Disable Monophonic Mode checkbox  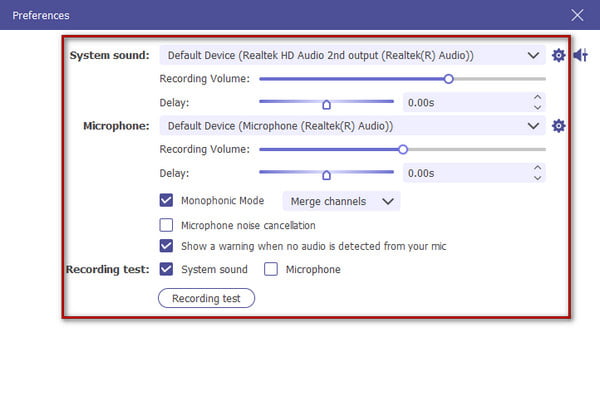click(166, 200)
